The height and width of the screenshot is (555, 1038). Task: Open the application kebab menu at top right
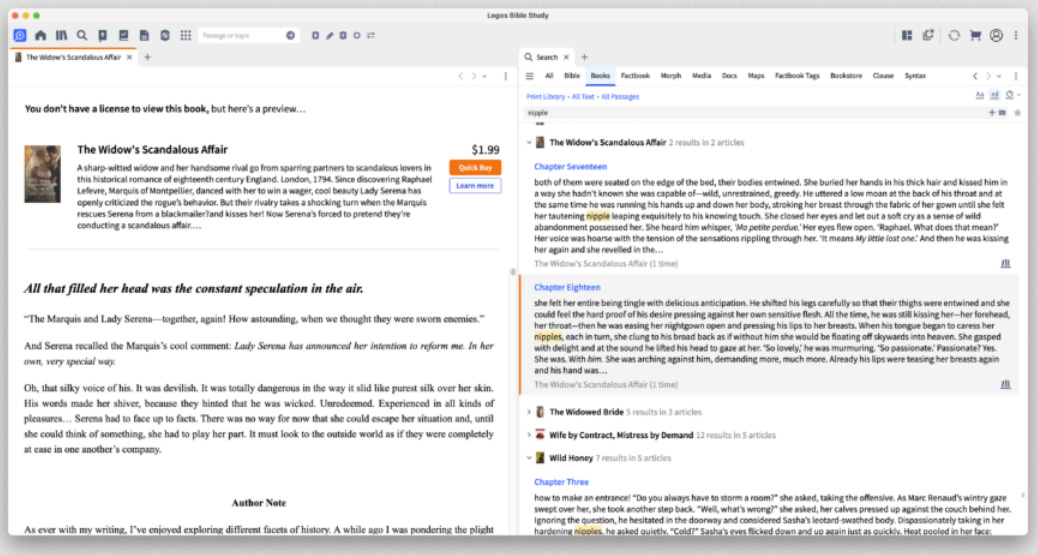click(x=1015, y=35)
